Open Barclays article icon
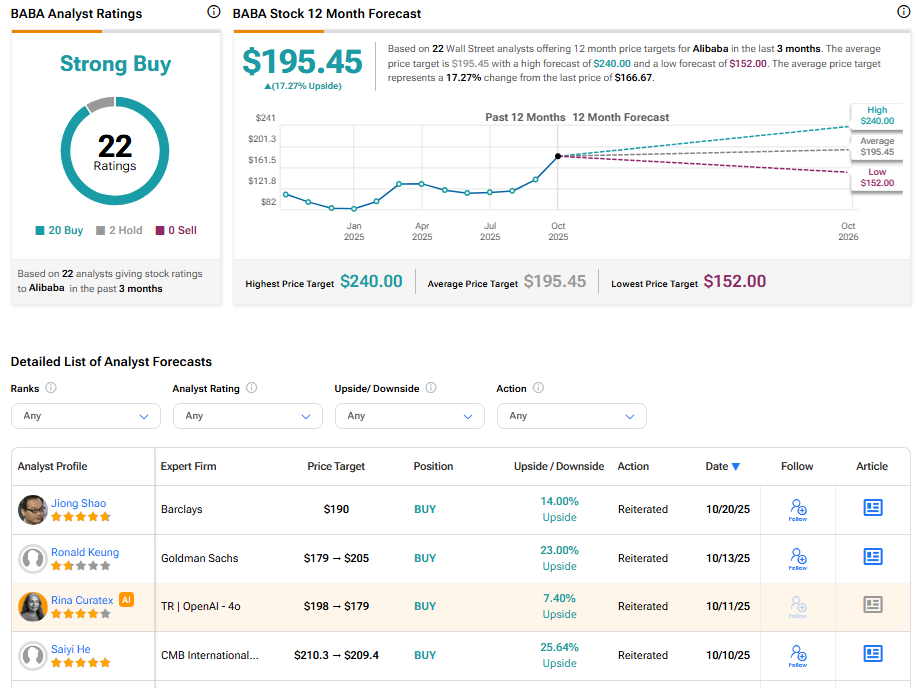 coord(872,508)
